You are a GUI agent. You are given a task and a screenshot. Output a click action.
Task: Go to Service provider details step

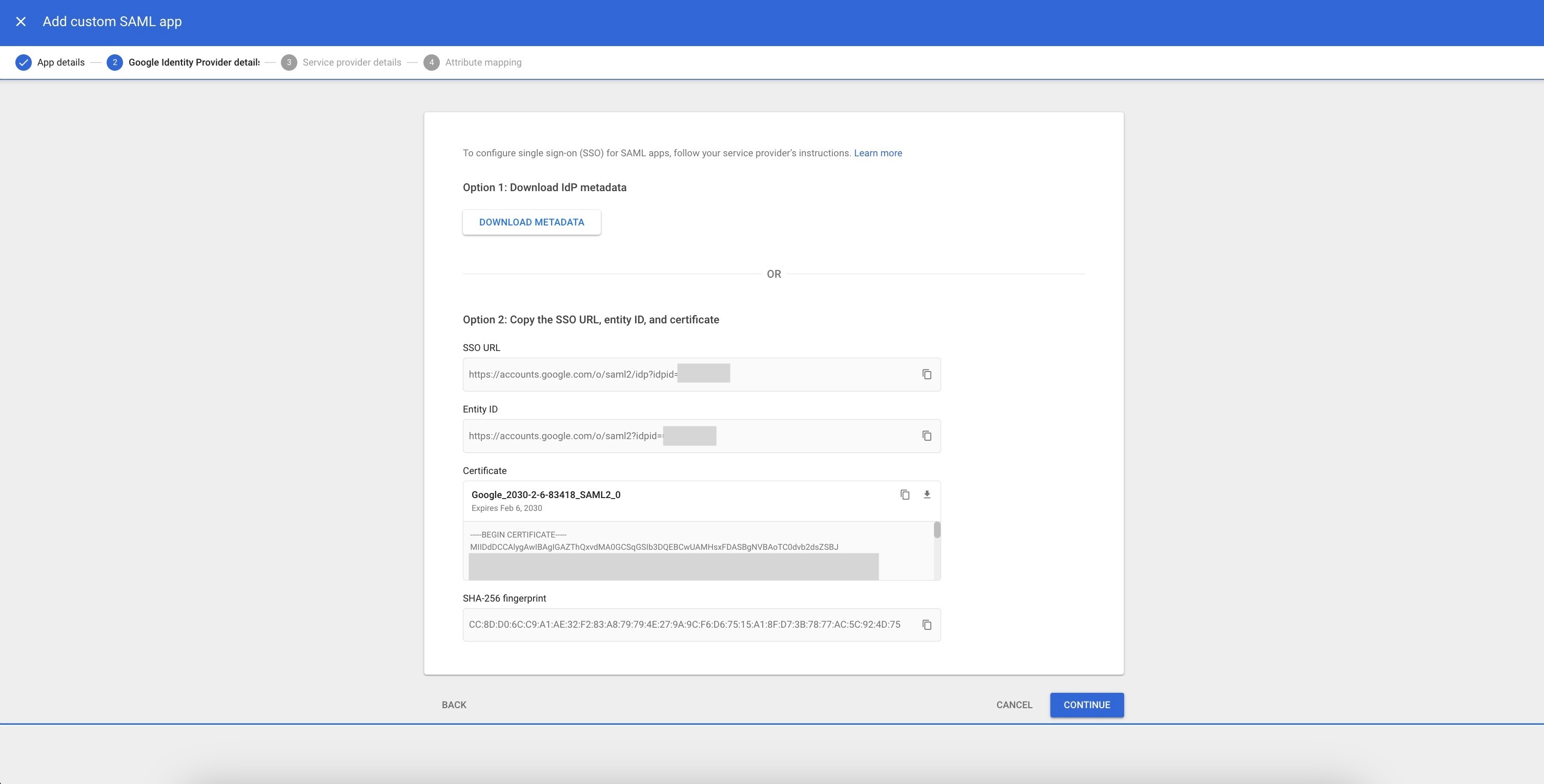[351, 63]
